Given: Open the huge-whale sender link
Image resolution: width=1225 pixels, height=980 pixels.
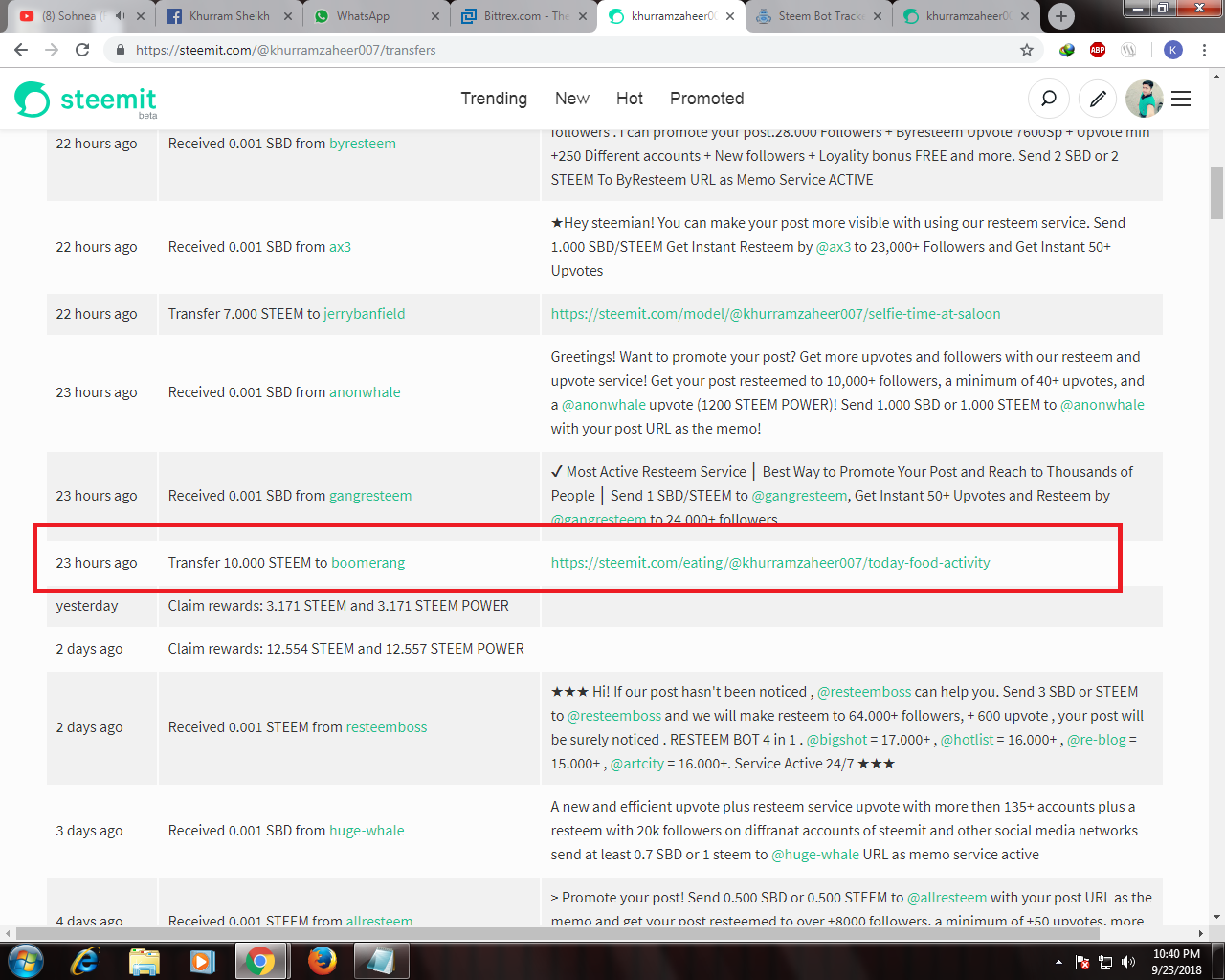Looking at the screenshot, I should (367, 831).
